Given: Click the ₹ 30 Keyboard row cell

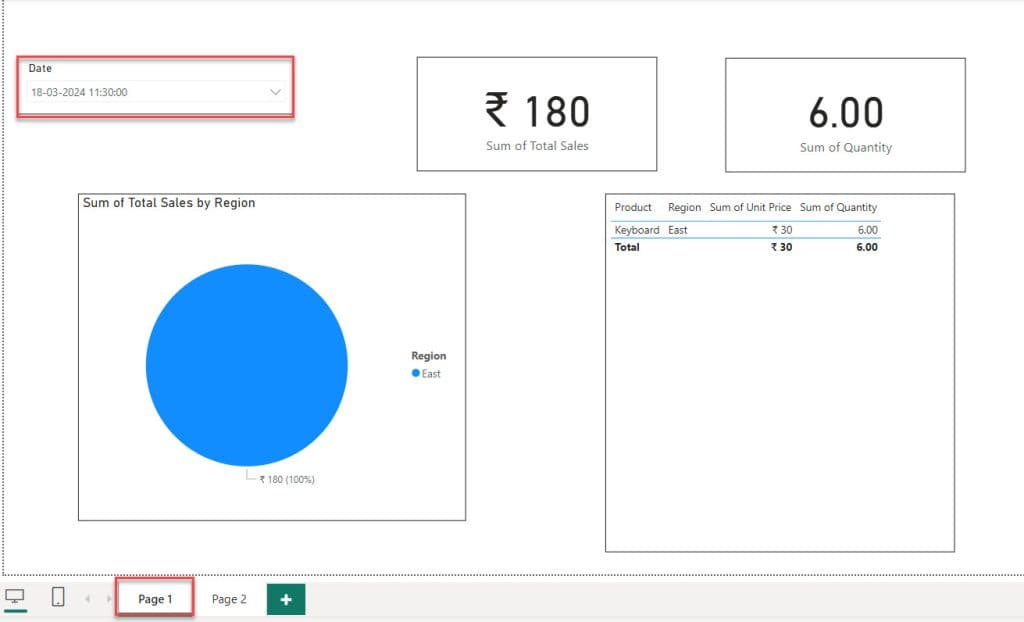Looking at the screenshot, I should [x=782, y=230].
